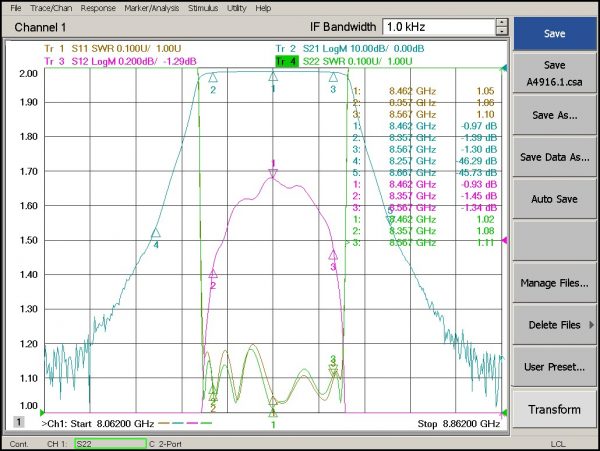The width and height of the screenshot is (600, 451).
Task: Open the Stimulus menu
Action: pos(203,8)
